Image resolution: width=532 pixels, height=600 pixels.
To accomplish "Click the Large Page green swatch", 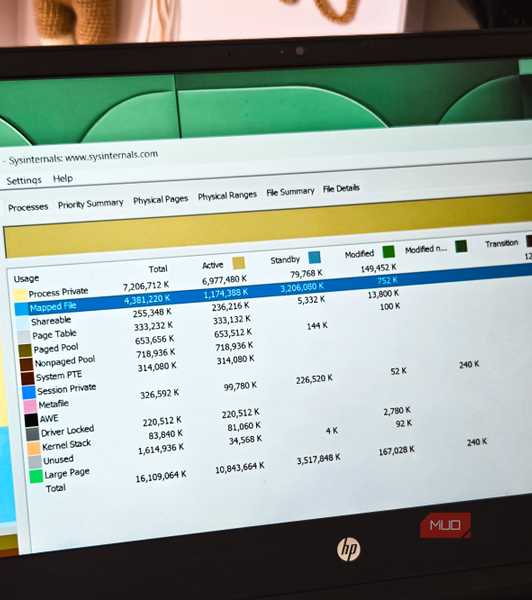I will pyautogui.click(x=36, y=476).
